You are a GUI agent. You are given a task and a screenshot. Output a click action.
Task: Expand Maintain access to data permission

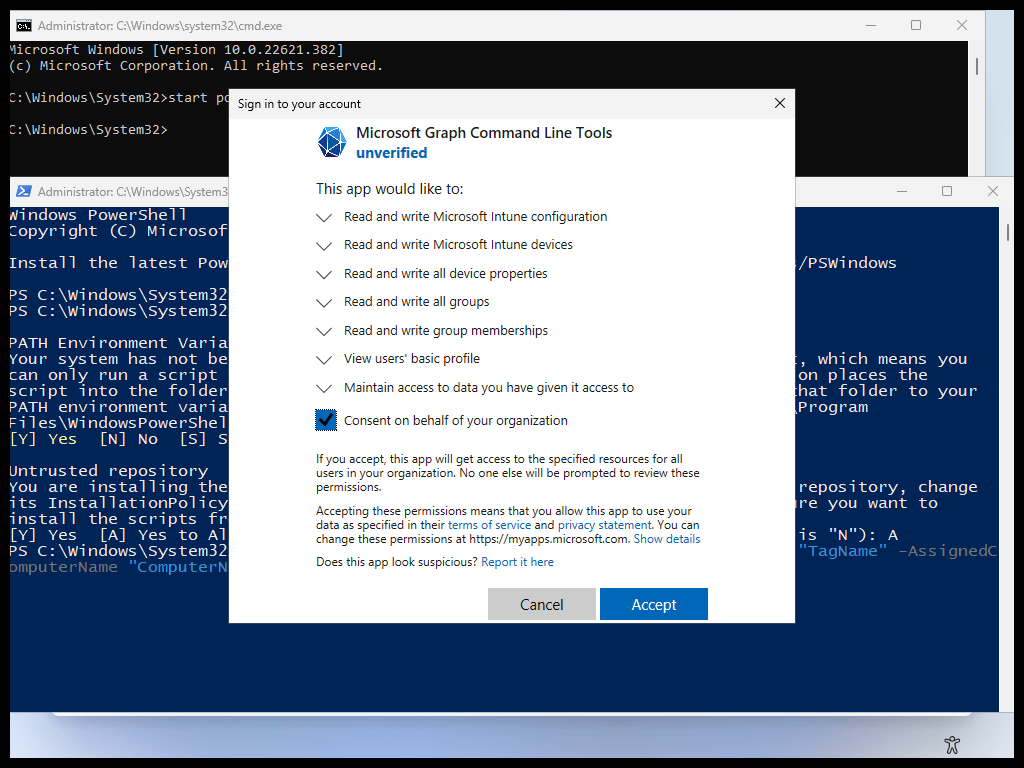click(323, 388)
